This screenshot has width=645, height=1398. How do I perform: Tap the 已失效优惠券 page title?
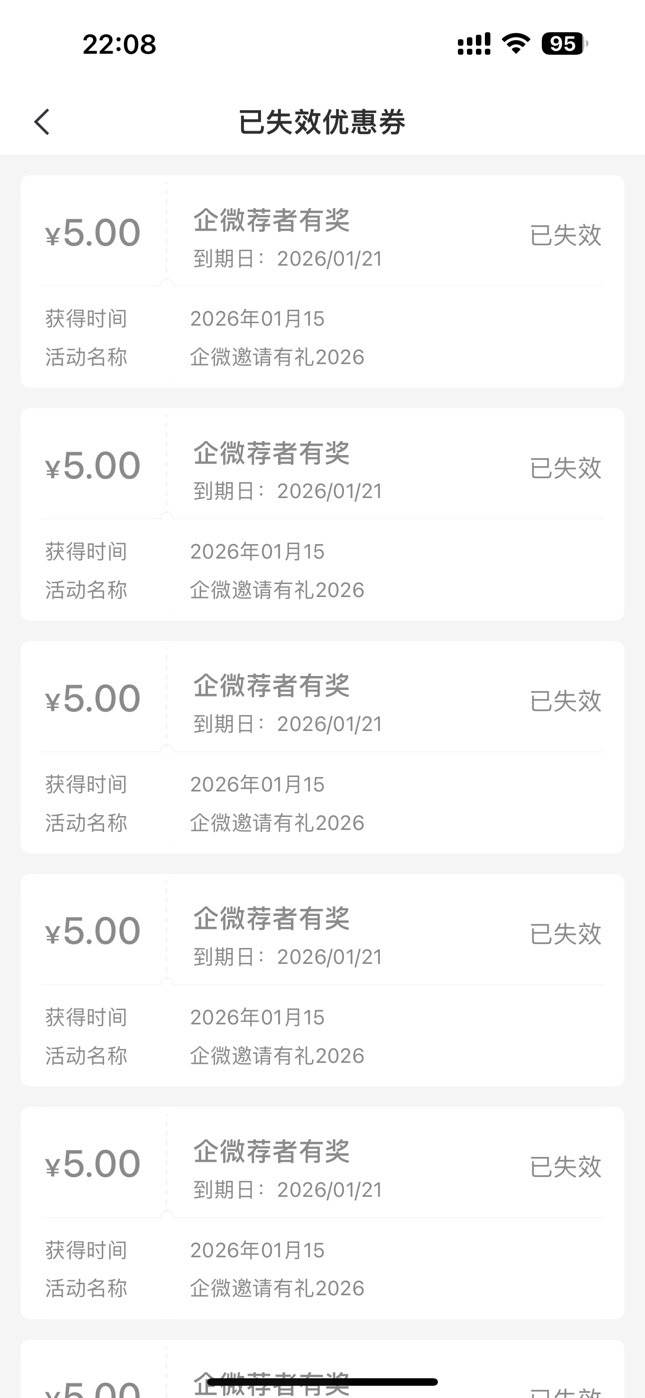[322, 122]
